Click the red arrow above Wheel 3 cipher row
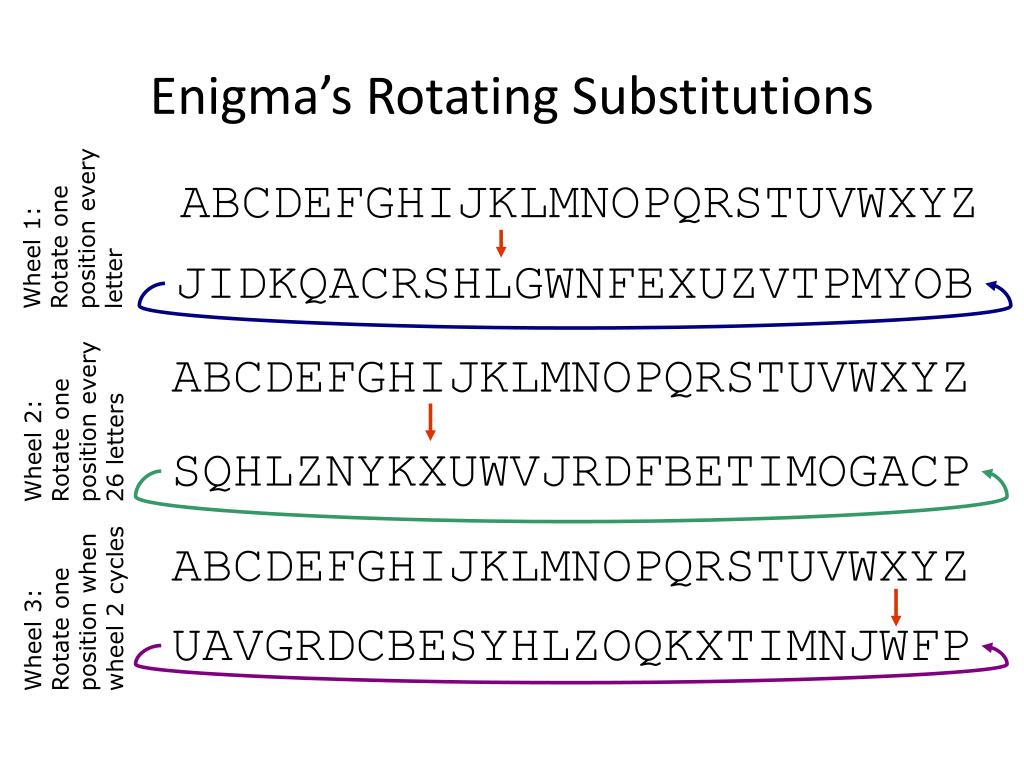This screenshot has width=1024, height=768. (895, 607)
